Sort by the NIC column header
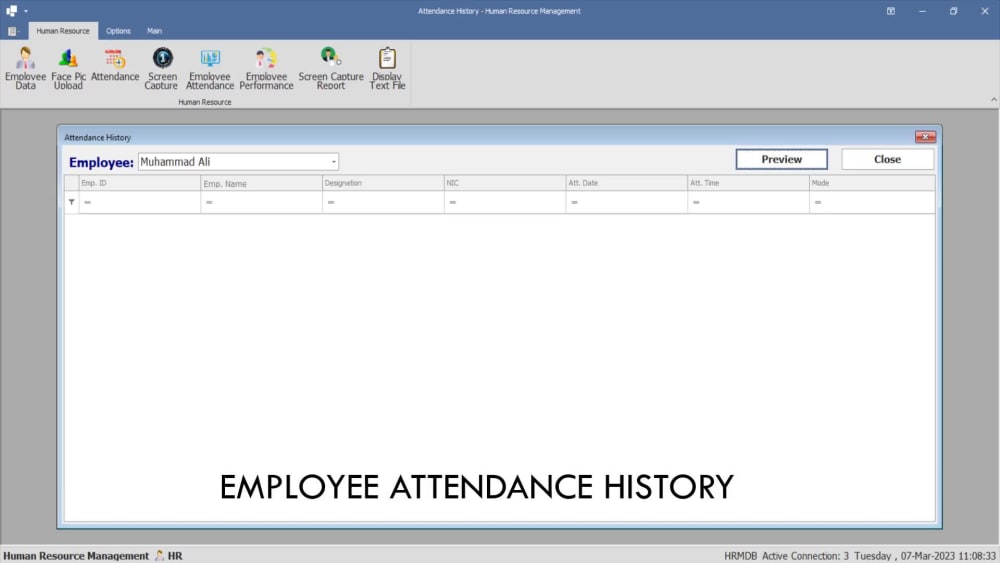 coord(504,183)
